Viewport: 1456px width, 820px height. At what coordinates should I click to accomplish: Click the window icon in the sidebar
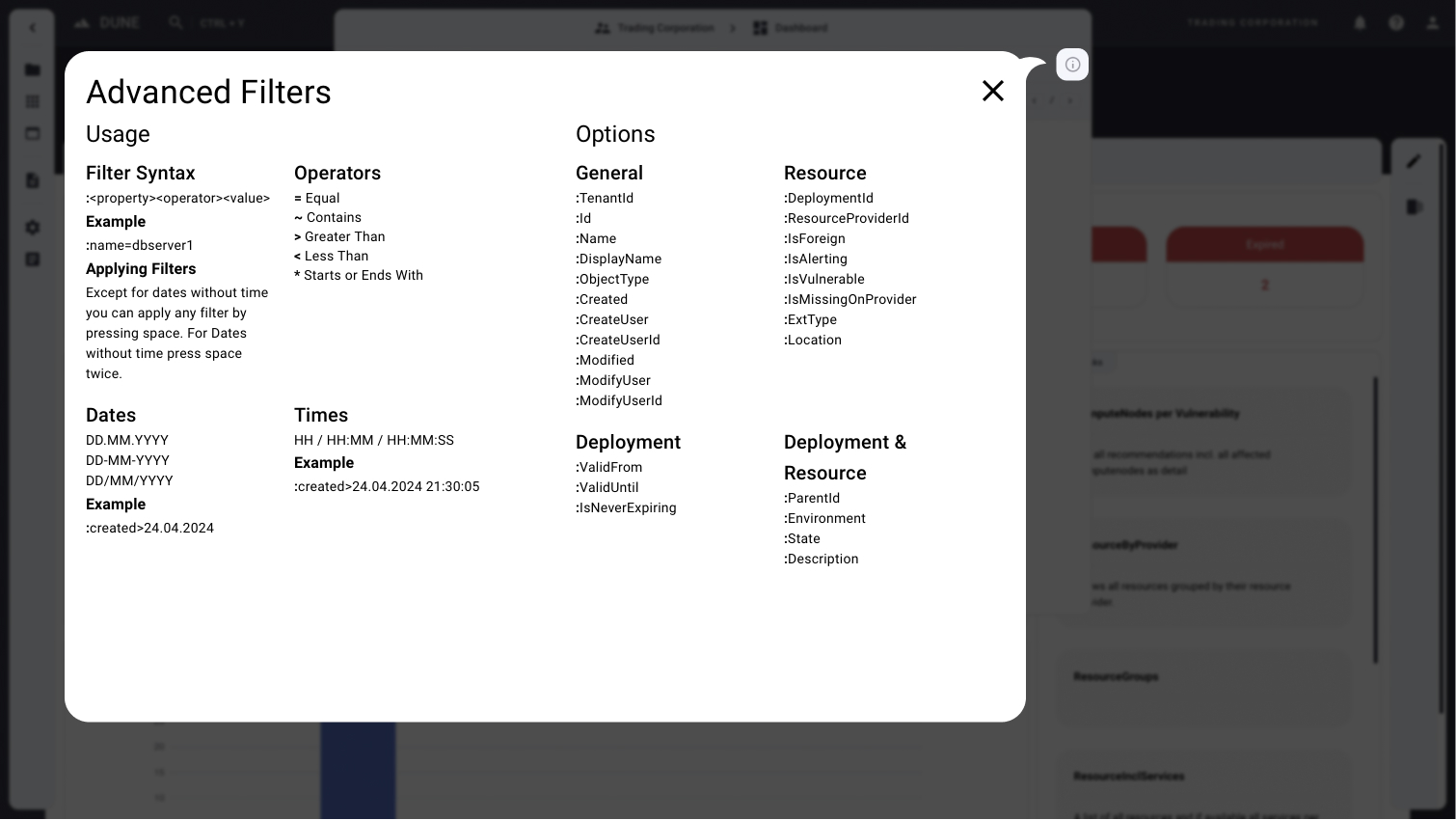point(33,133)
